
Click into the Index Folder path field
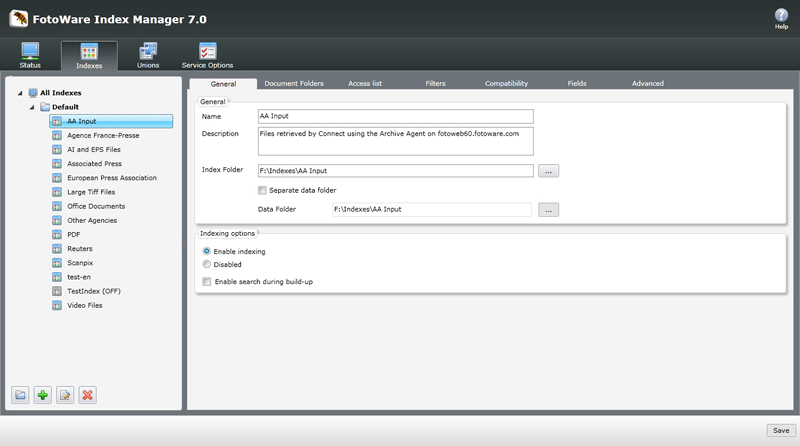pos(395,171)
